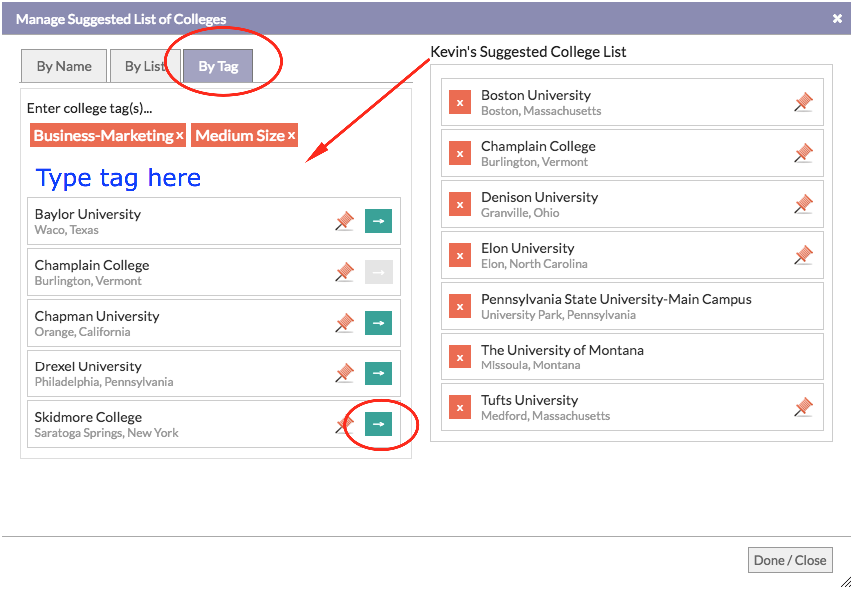851x590 pixels.
Task: Select Baylor University name text
Action: (x=87, y=214)
